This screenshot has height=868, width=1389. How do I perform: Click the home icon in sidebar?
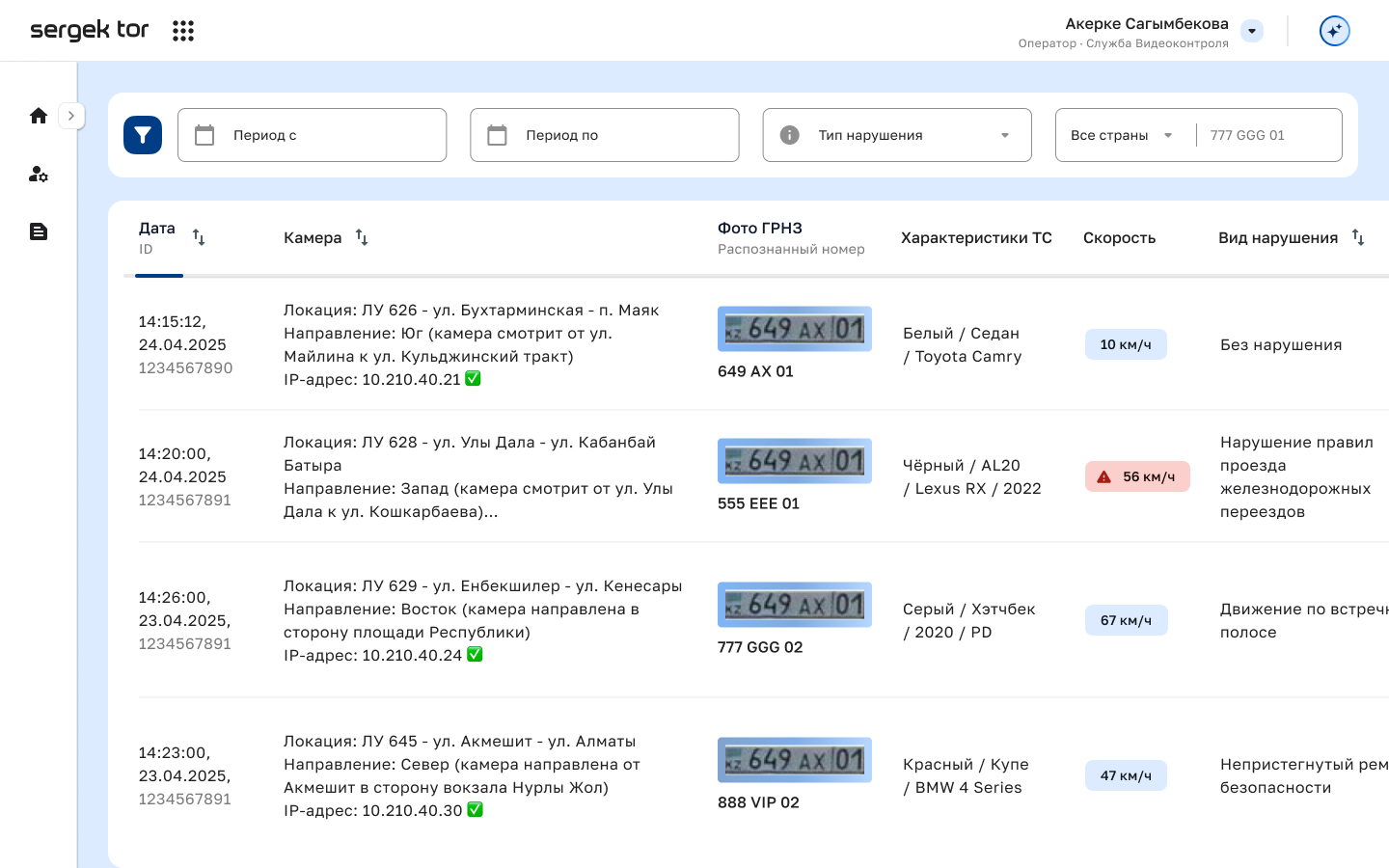(39, 116)
